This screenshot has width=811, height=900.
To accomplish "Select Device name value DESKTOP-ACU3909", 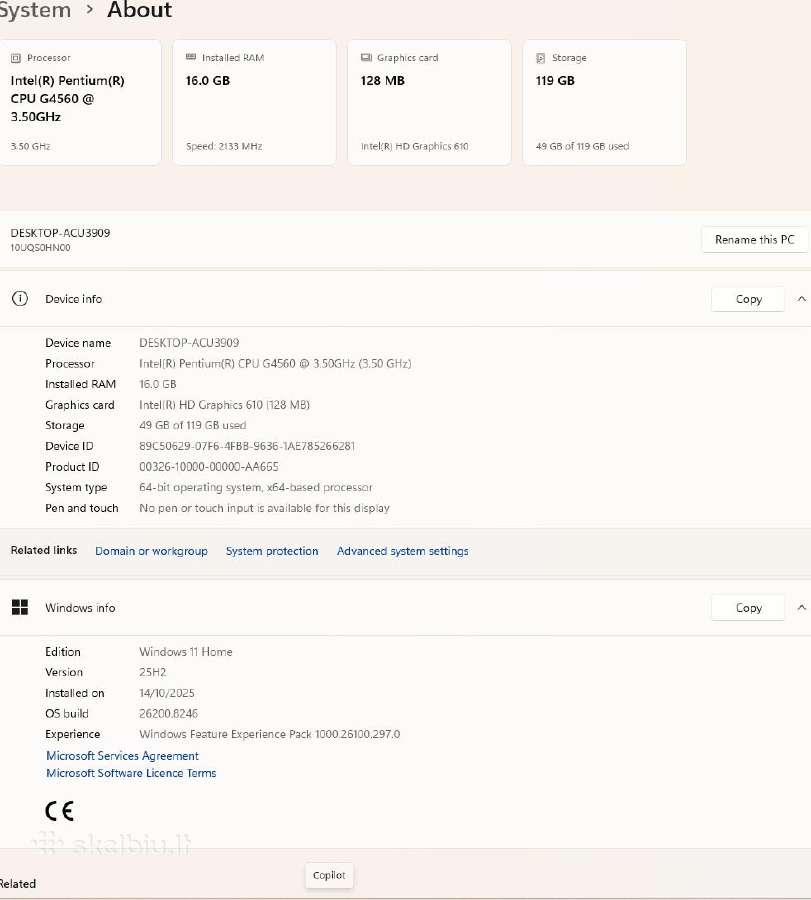I will coord(189,343).
